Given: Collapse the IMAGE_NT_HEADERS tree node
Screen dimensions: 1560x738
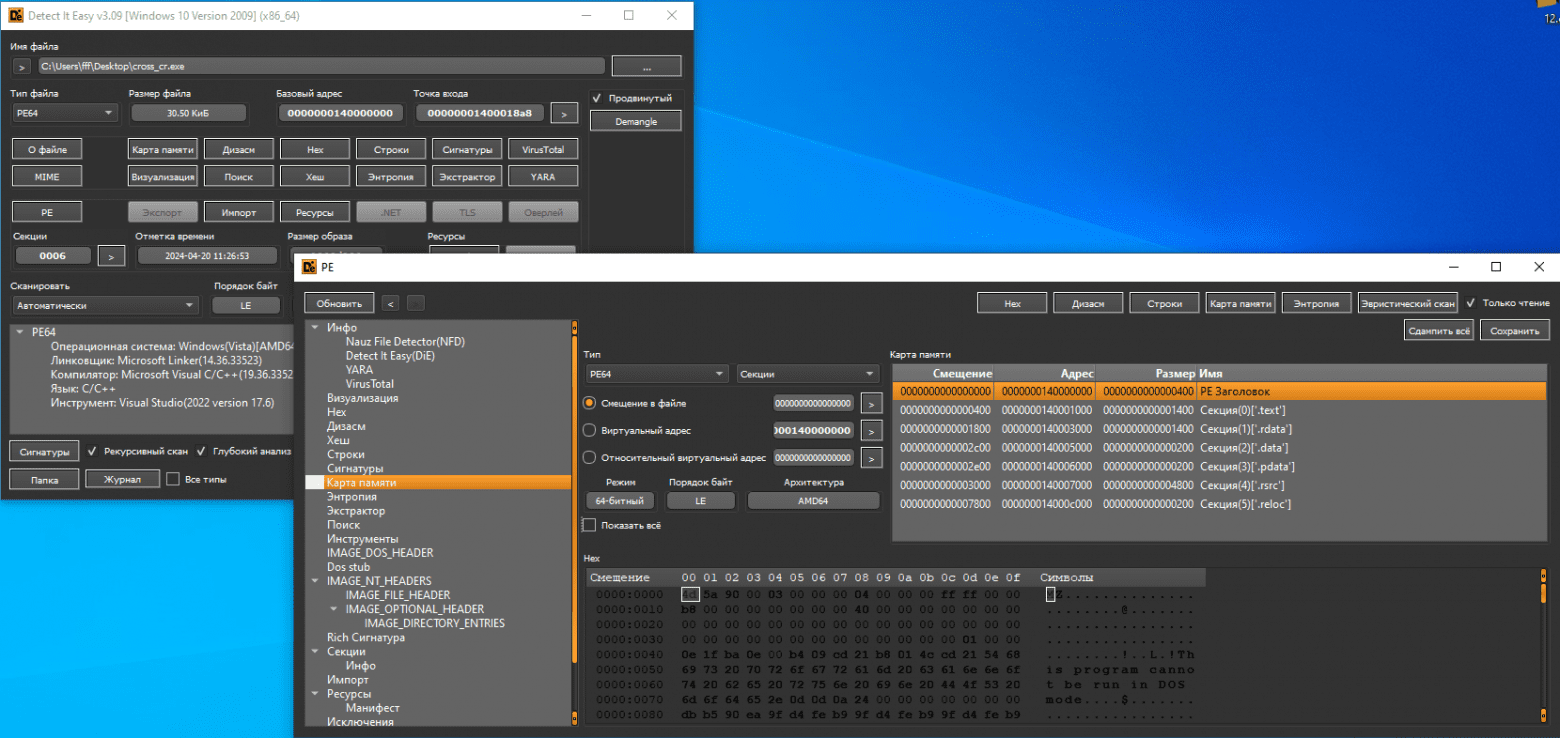Looking at the screenshot, I should click(316, 581).
